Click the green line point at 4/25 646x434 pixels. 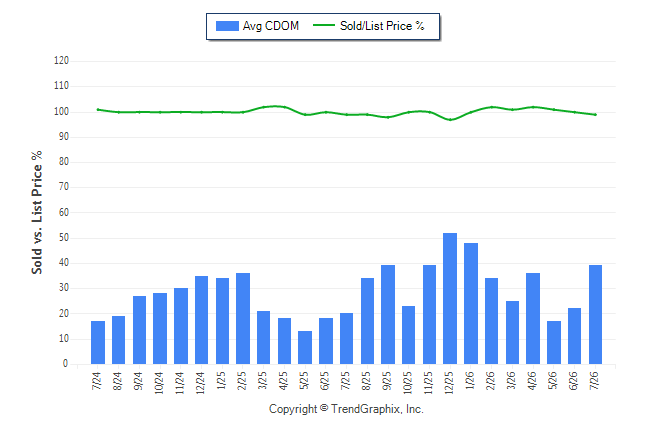coord(284,107)
